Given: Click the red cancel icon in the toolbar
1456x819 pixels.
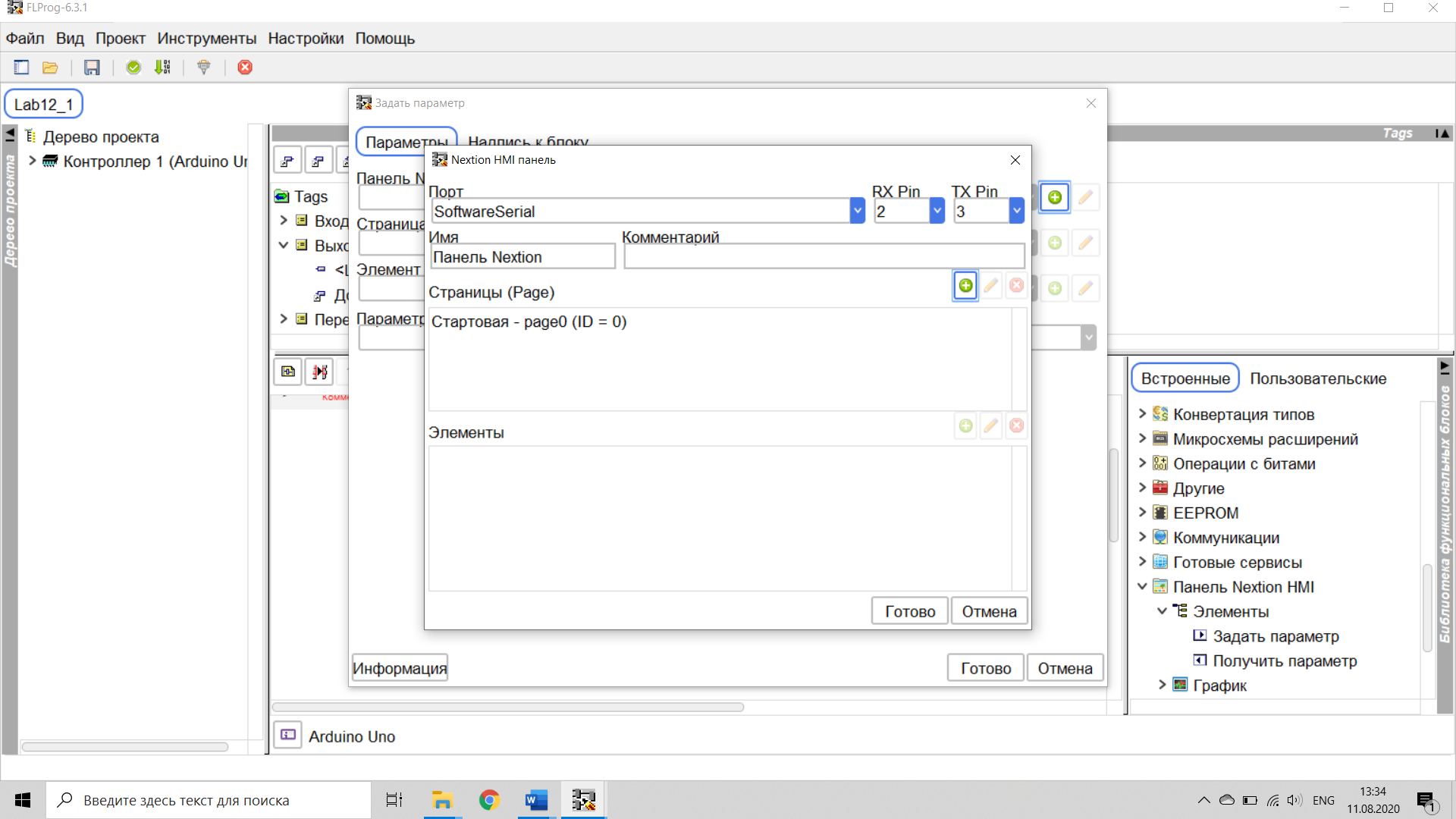Looking at the screenshot, I should click(245, 67).
